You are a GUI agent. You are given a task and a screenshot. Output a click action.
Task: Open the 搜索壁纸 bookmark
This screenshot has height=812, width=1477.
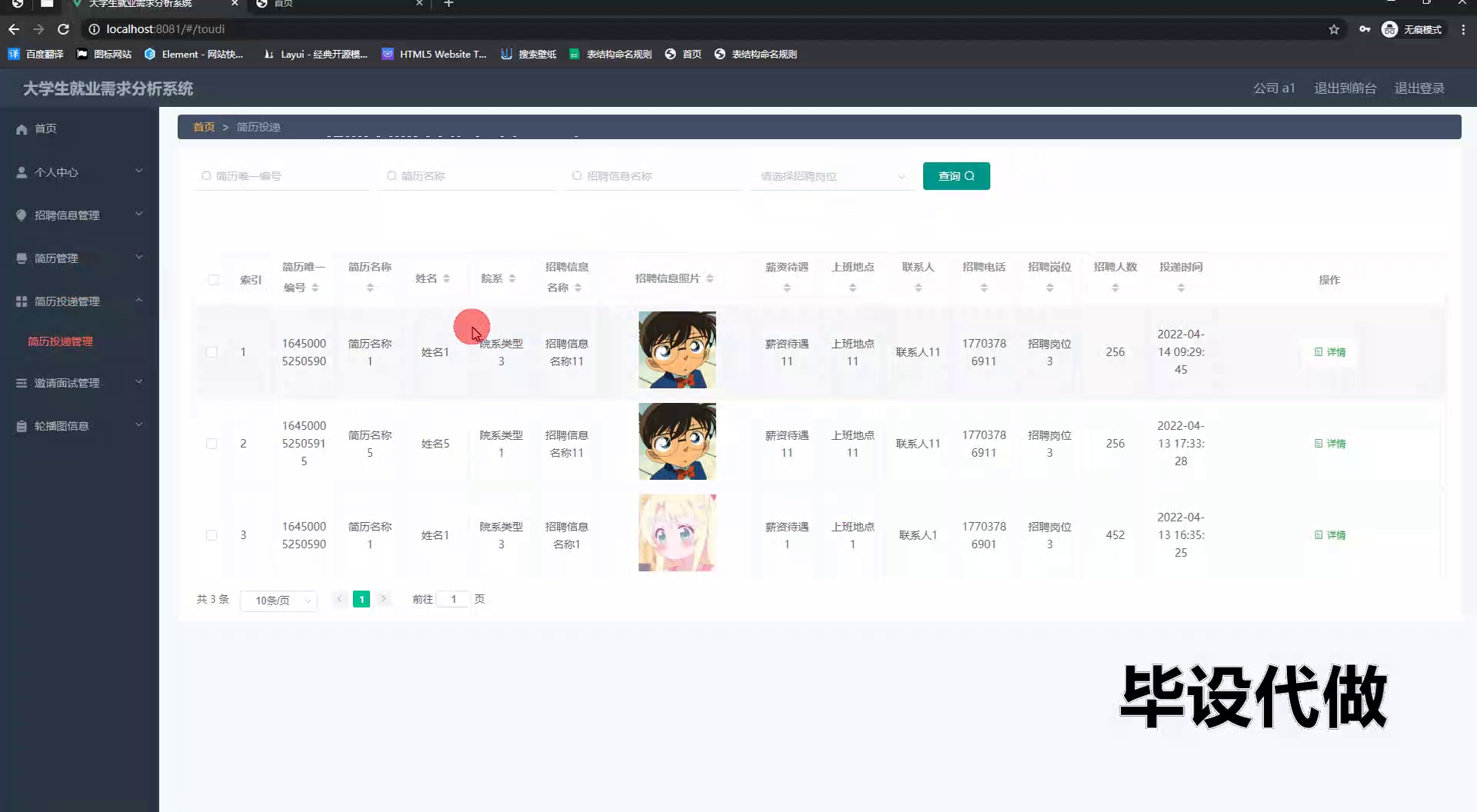pyautogui.click(x=528, y=54)
